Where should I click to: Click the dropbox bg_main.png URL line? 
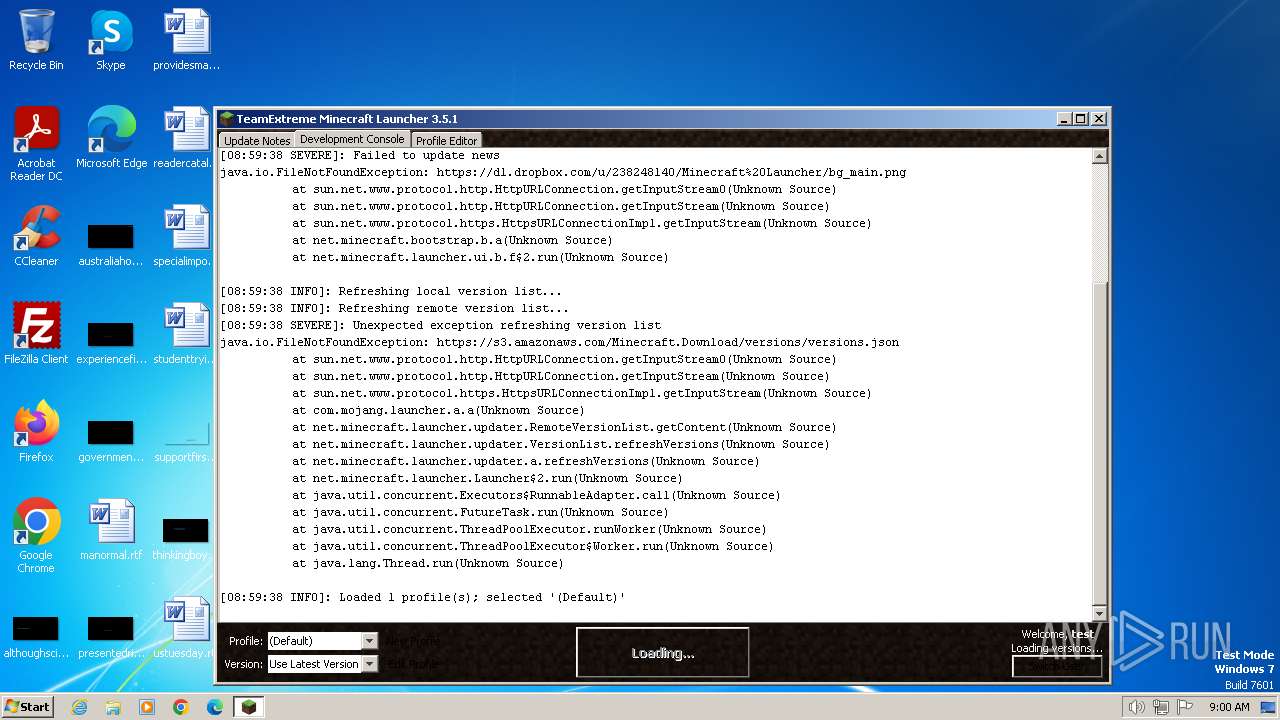click(x=563, y=172)
